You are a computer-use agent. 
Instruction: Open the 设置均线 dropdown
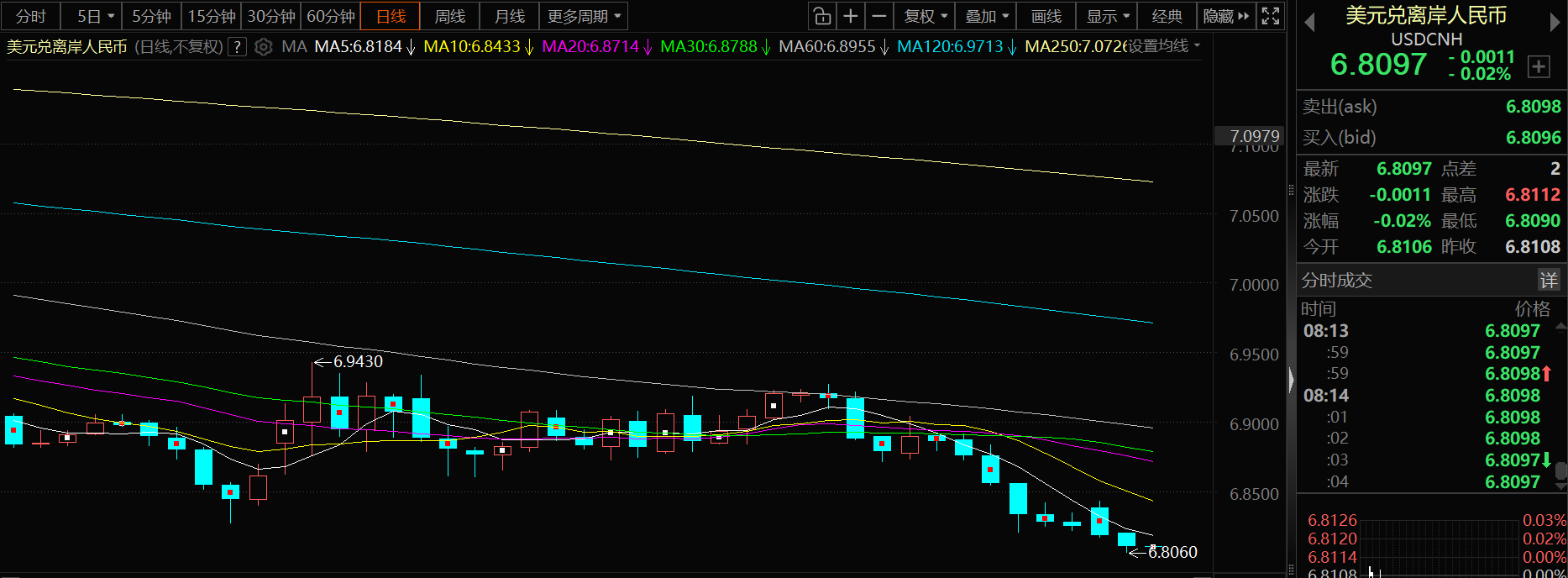pyautogui.click(x=1163, y=46)
